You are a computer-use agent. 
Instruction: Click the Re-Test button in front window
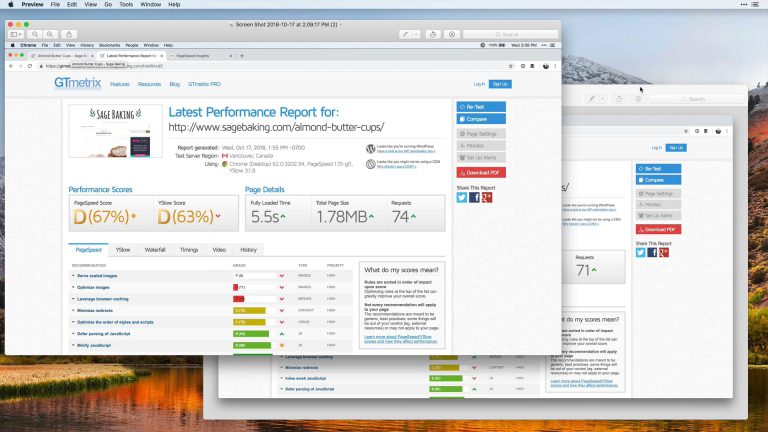(x=481, y=107)
